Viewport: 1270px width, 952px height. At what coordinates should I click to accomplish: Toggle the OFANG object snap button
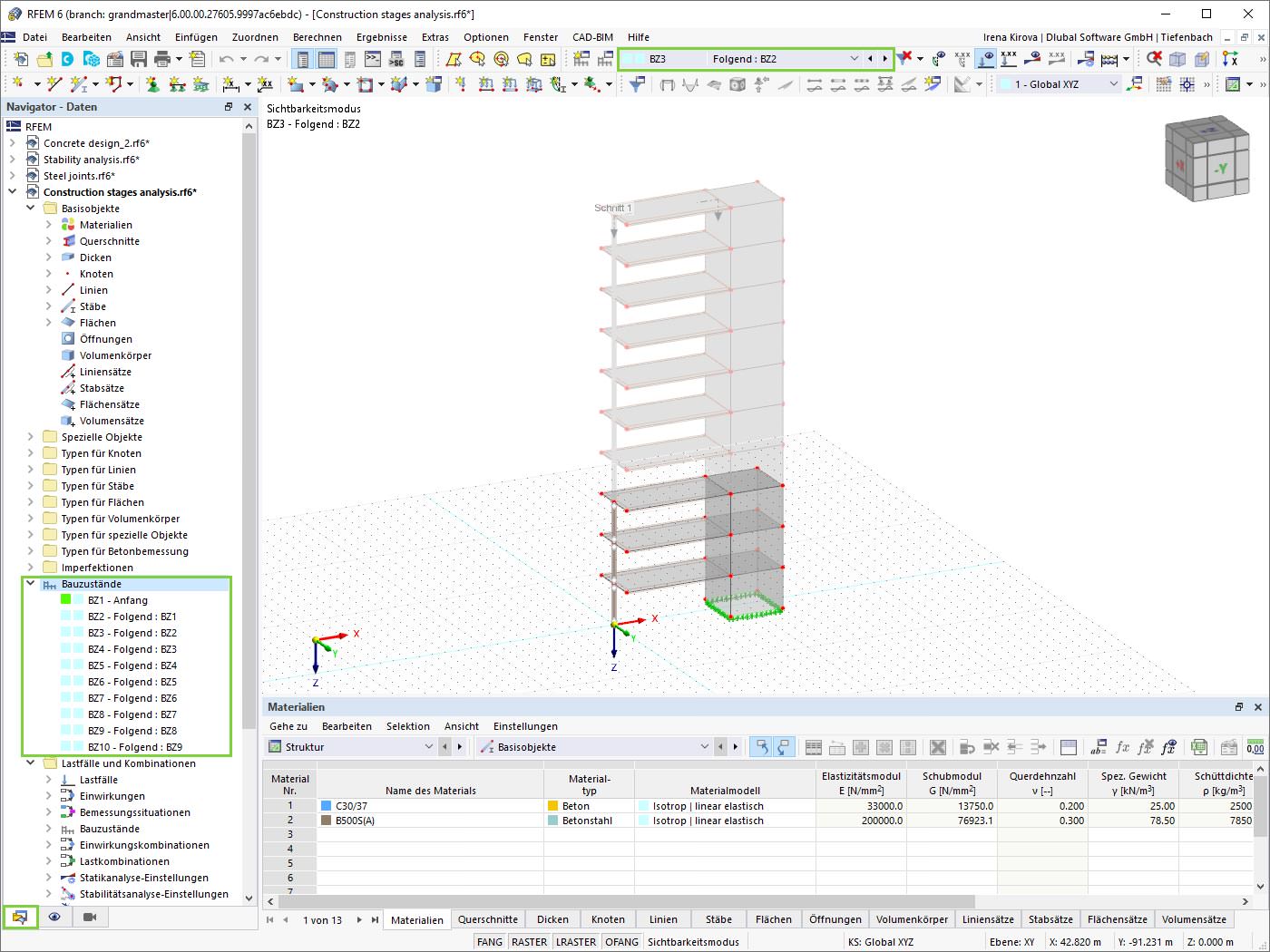click(621, 942)
